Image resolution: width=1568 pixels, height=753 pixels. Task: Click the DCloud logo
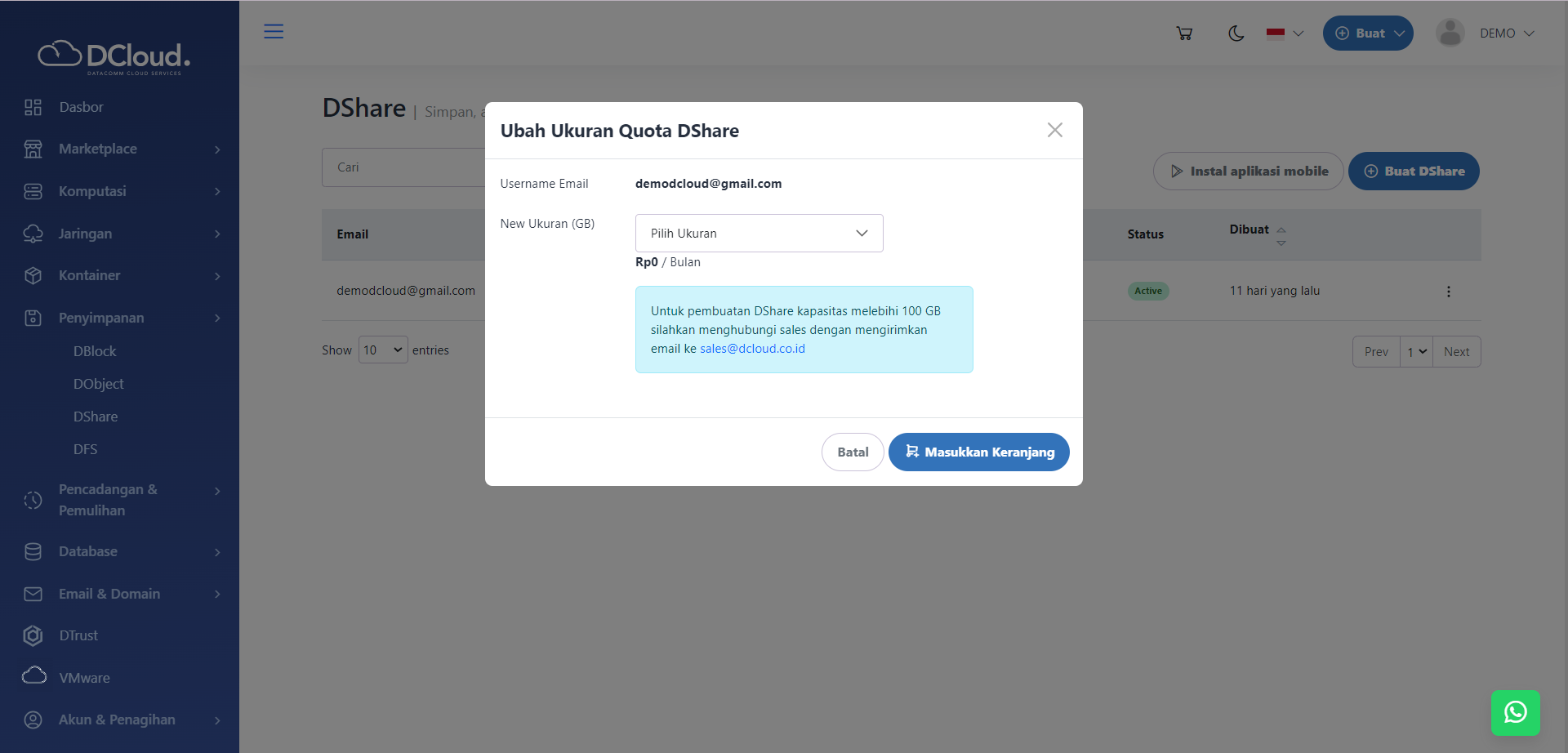click(x=114, y=56)
